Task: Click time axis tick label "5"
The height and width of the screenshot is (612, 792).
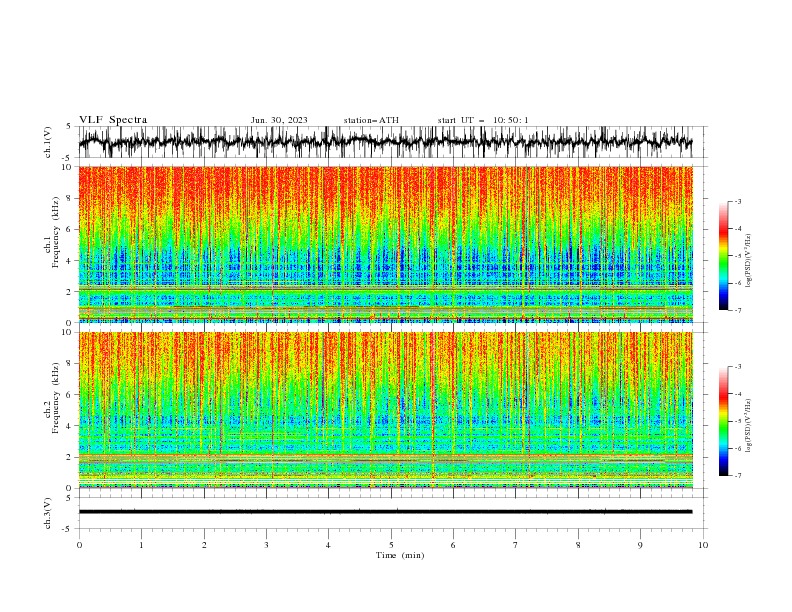Action: click(391, 545)
